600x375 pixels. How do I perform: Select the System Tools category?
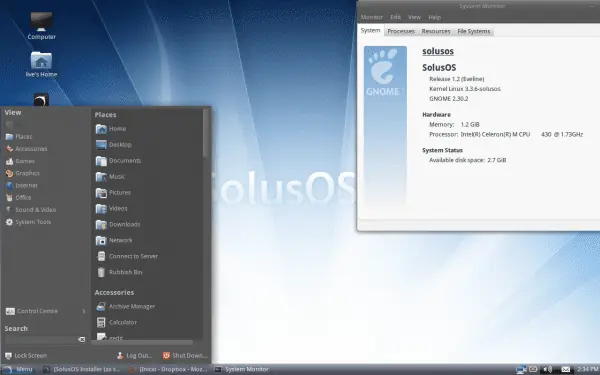pos(28,222)
